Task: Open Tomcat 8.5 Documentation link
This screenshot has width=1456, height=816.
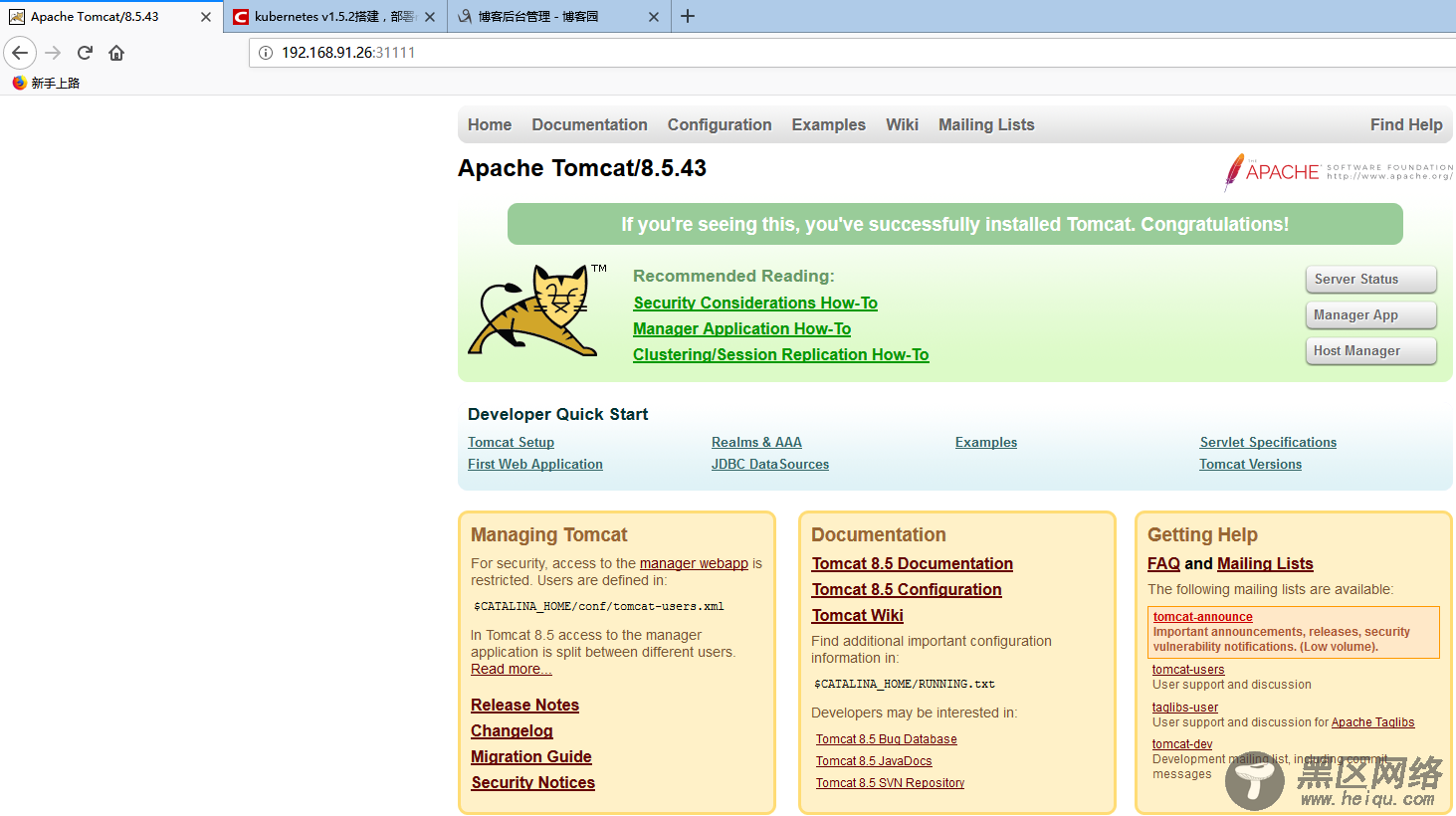Action: [x=913, y=563]
